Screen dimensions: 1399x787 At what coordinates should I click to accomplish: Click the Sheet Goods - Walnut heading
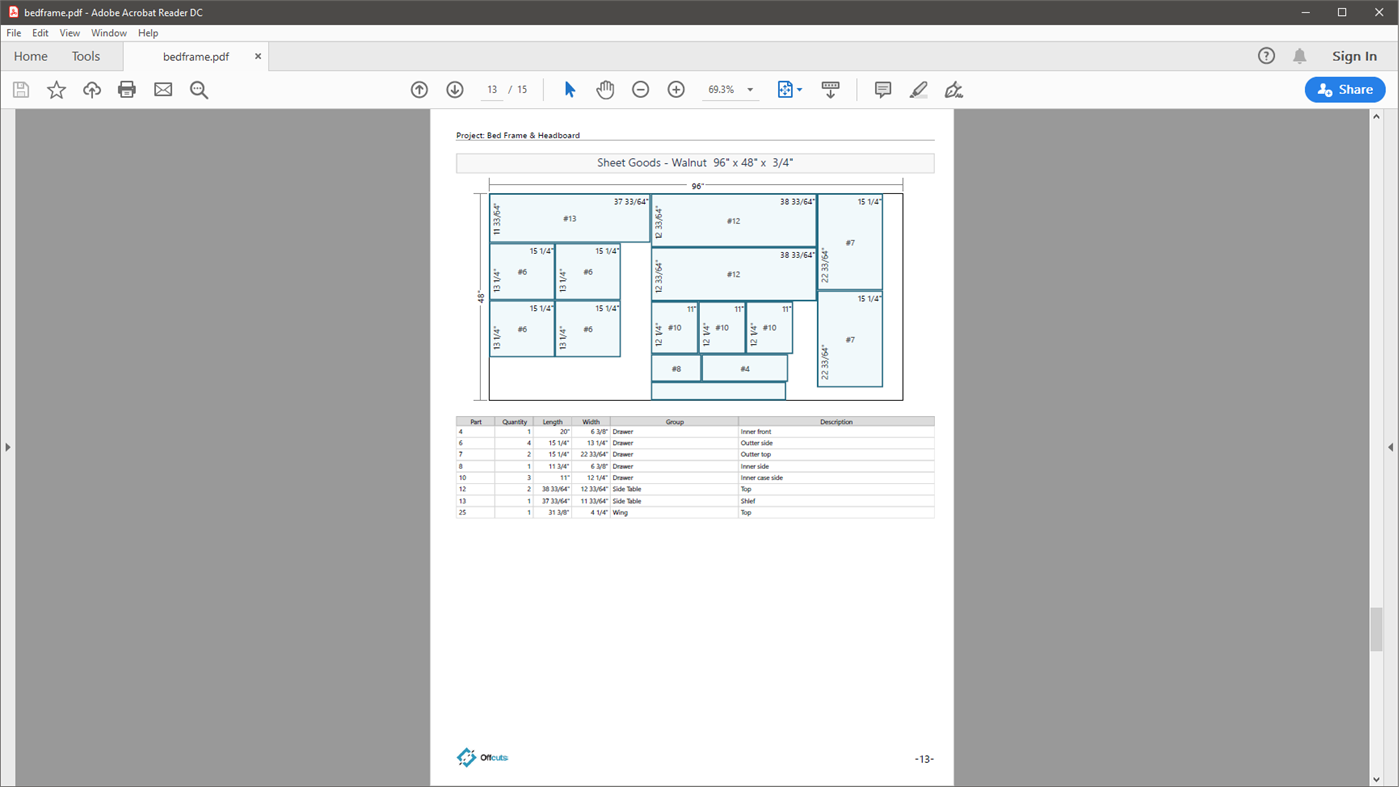(x=695, y=163)
